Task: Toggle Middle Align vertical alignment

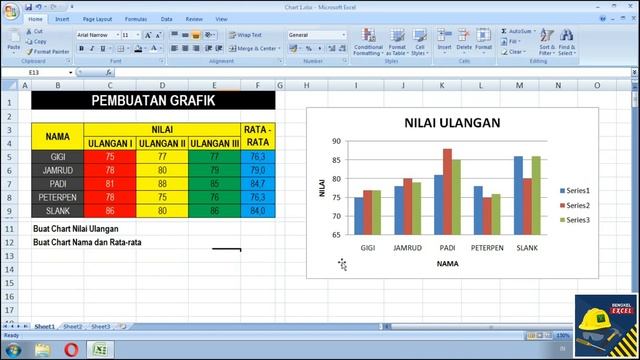Action: click(x=185, y=35)
